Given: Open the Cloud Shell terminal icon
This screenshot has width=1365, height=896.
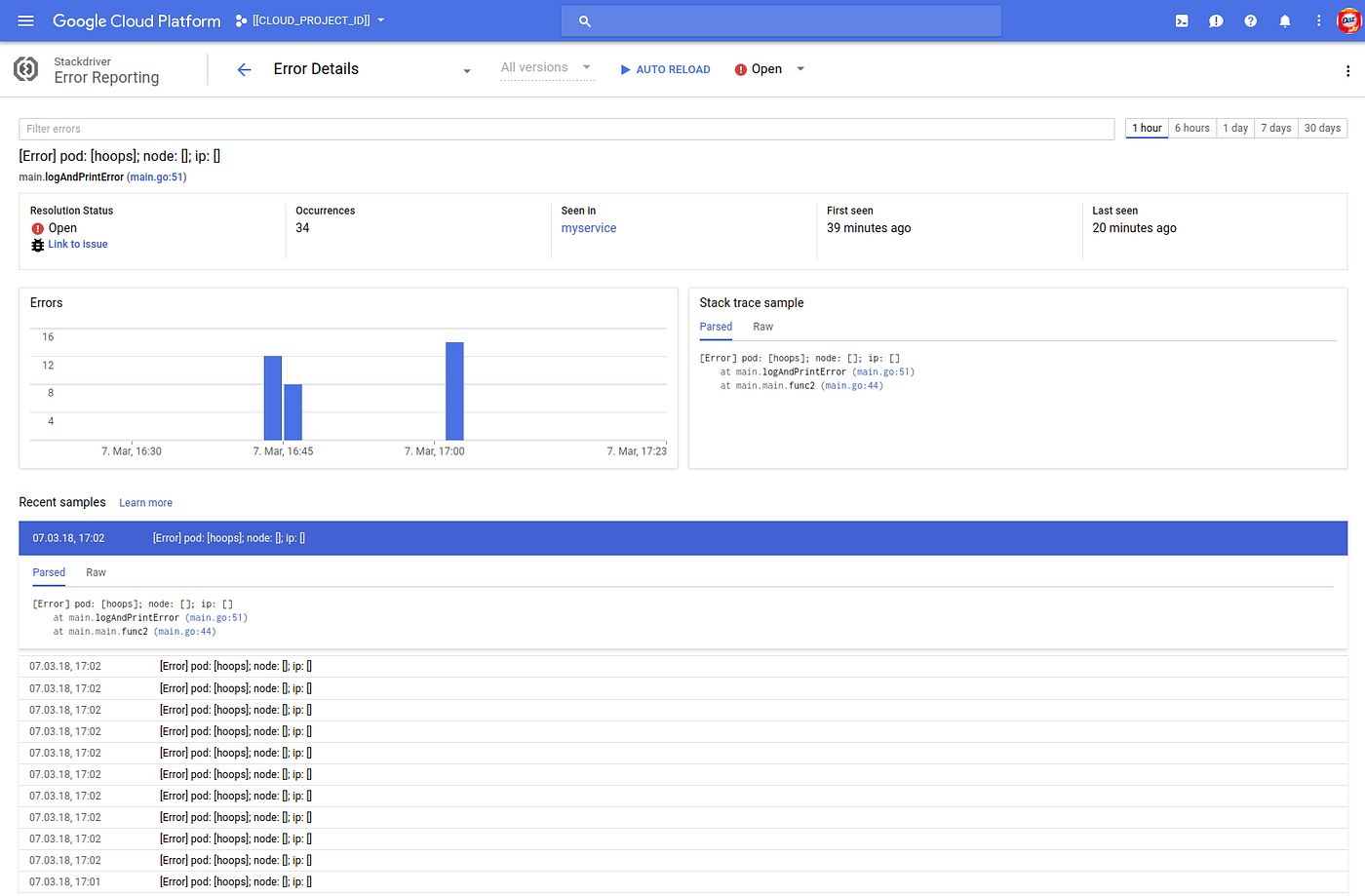Looking at the screenshot, I should coord(1181,19).
